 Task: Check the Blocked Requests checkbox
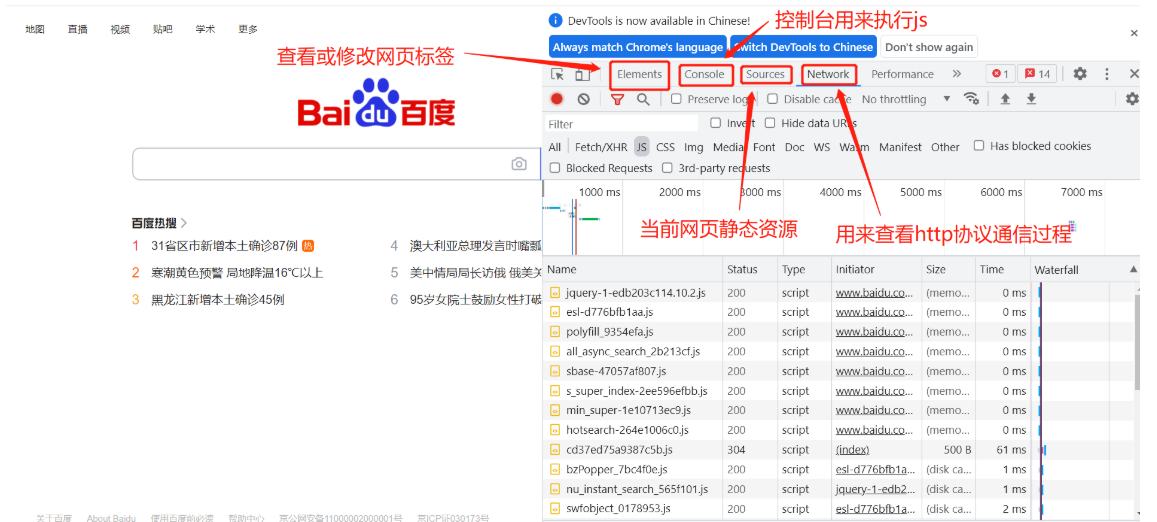point(555,168)
